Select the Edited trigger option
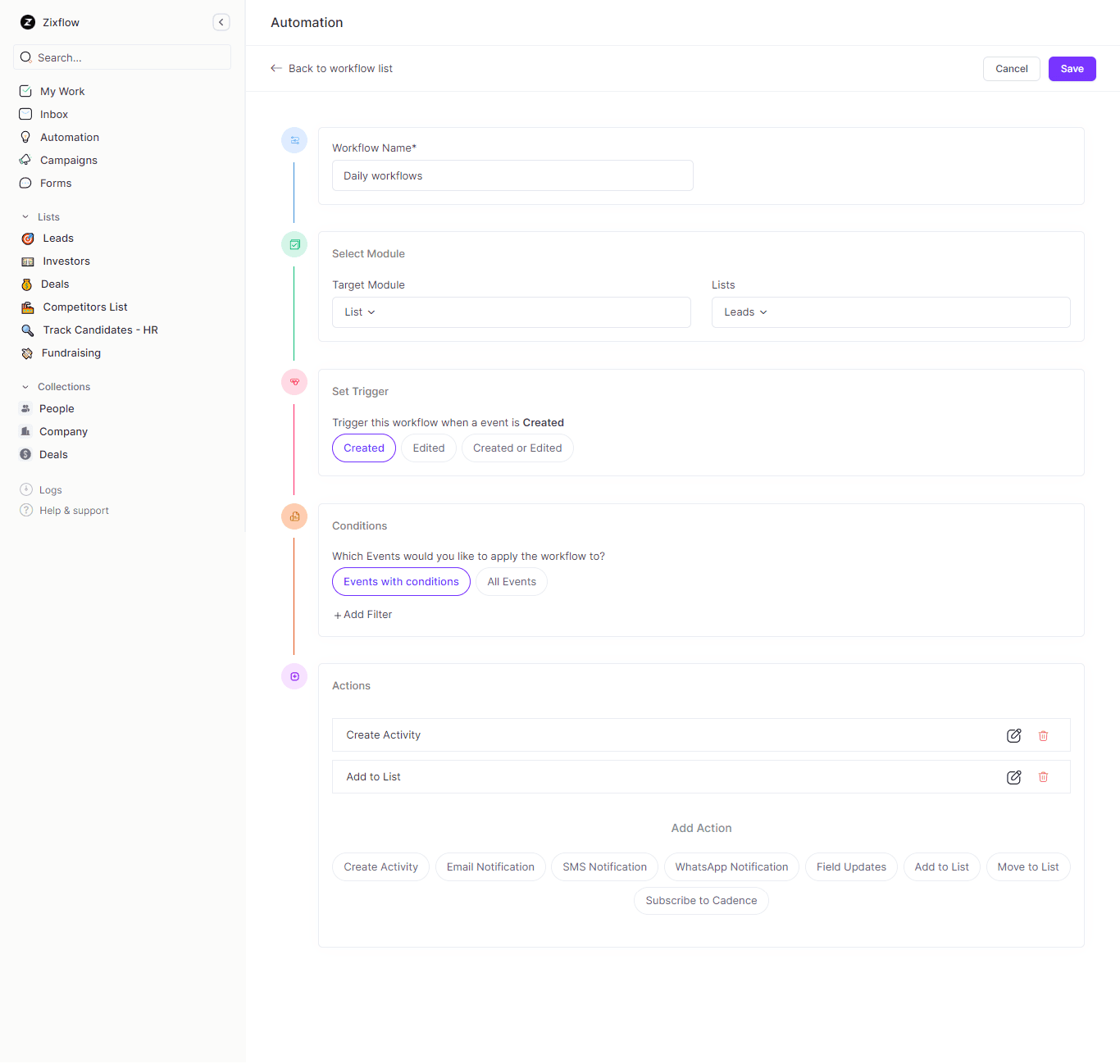This screenshot has width=1120, height=1064. tap(428, 448)
